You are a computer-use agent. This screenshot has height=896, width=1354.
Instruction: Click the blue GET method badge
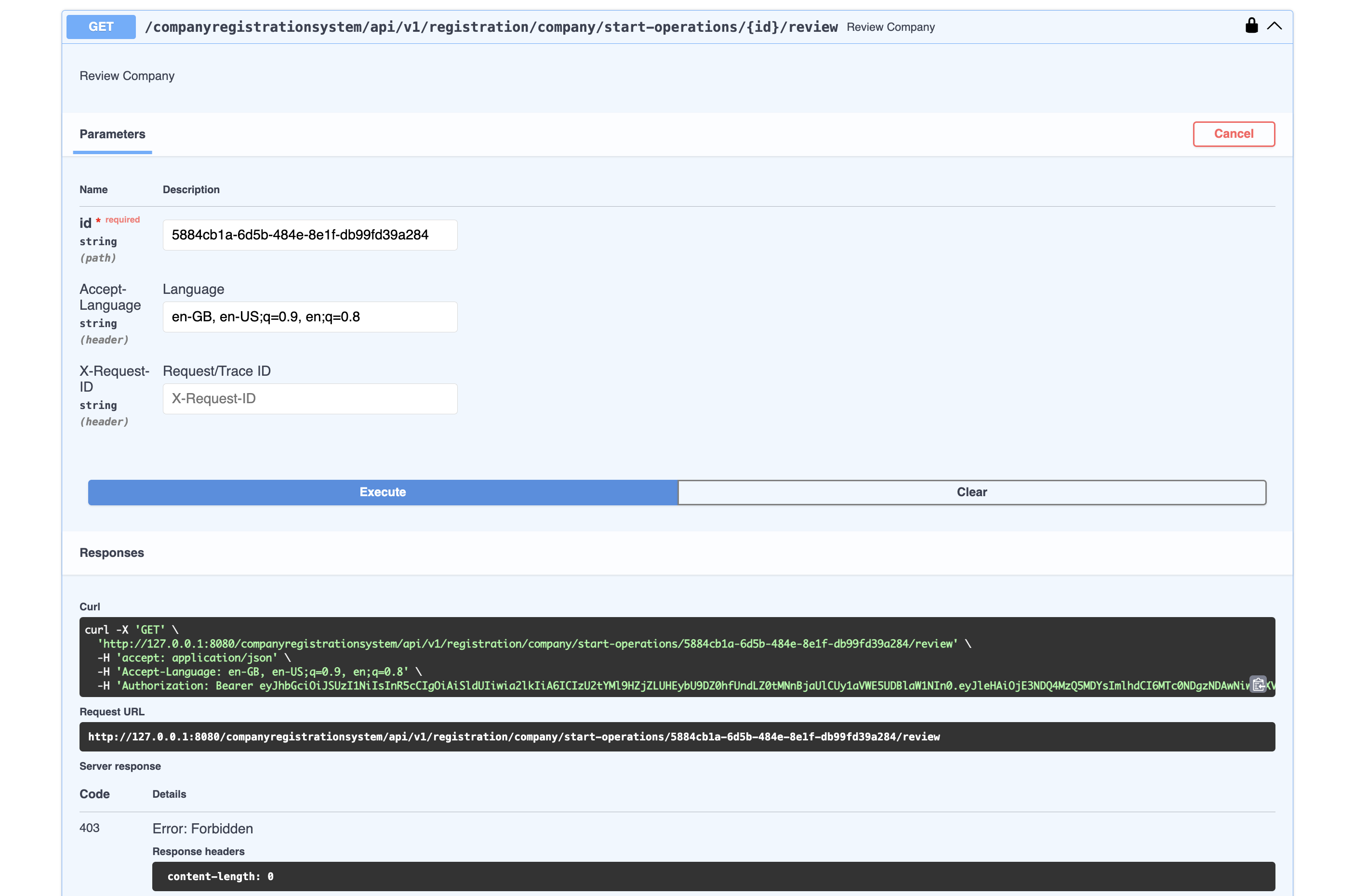[101, 27]
